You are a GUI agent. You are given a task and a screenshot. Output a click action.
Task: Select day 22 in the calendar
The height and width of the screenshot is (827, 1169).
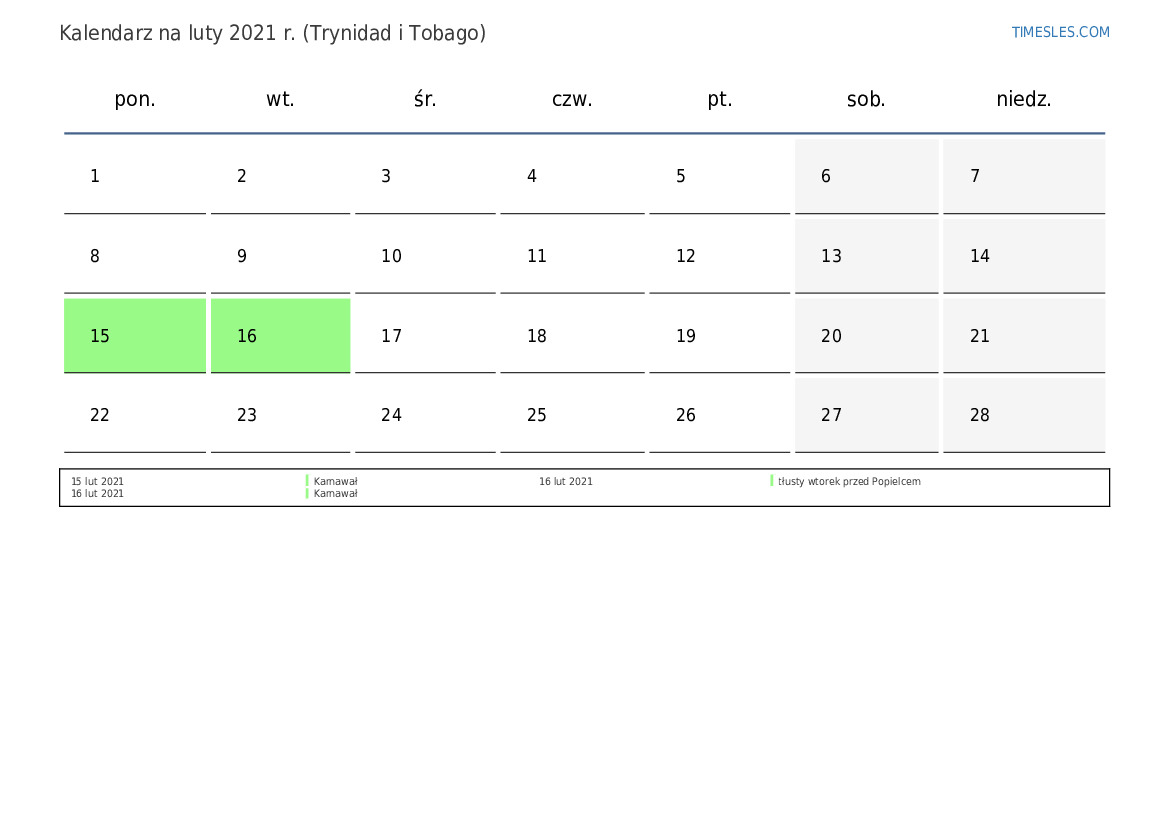tap(135, 415)
